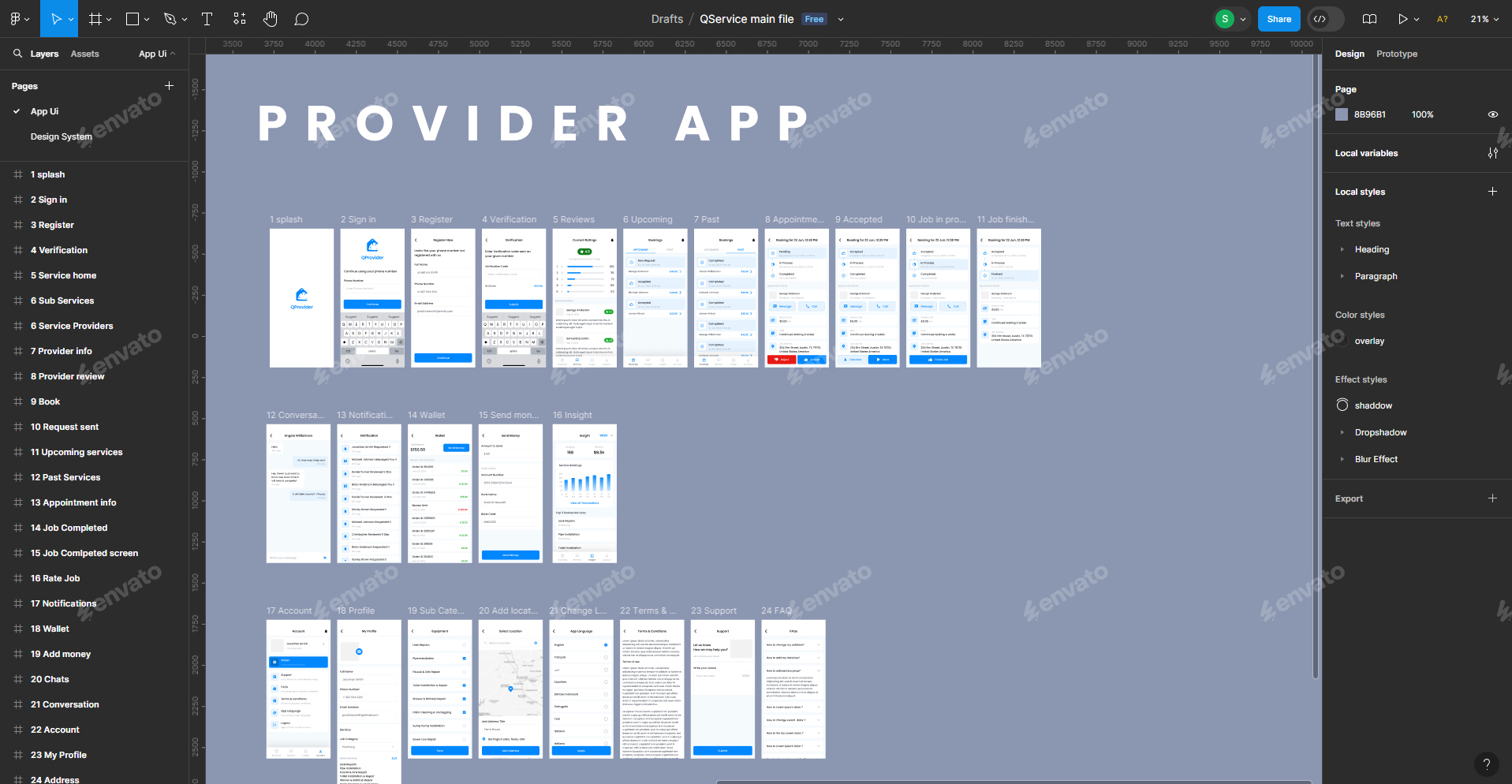
Task: Select the Rectangle shape tool
Action: pyautogui.click(x=133, y=18)
